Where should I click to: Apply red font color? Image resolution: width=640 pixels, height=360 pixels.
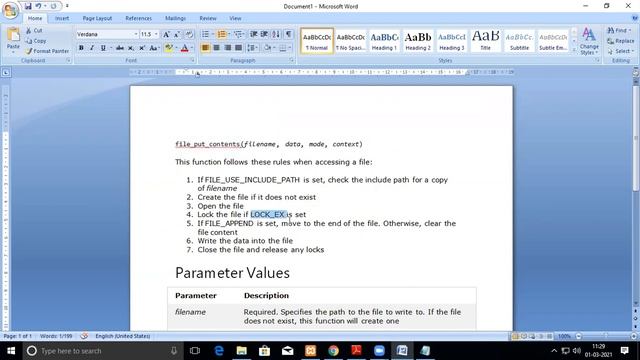pos(184,48)
